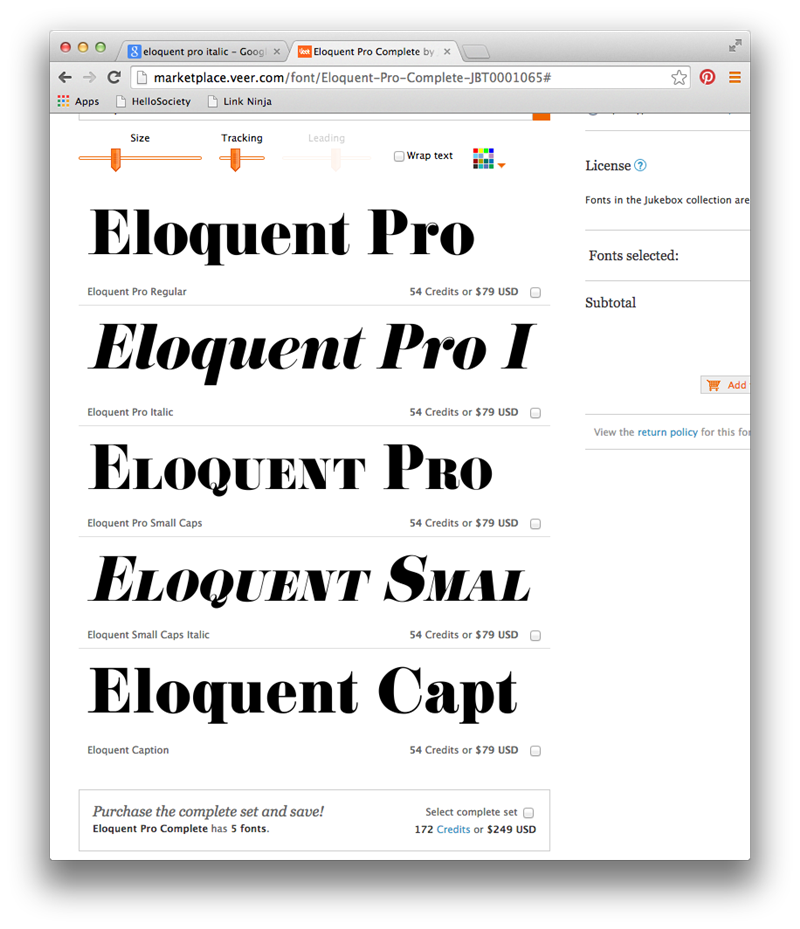Viewport: 800px width, 929px height.
Task: Click the 'Eloquent Caption' font name label
Action: 128,750
